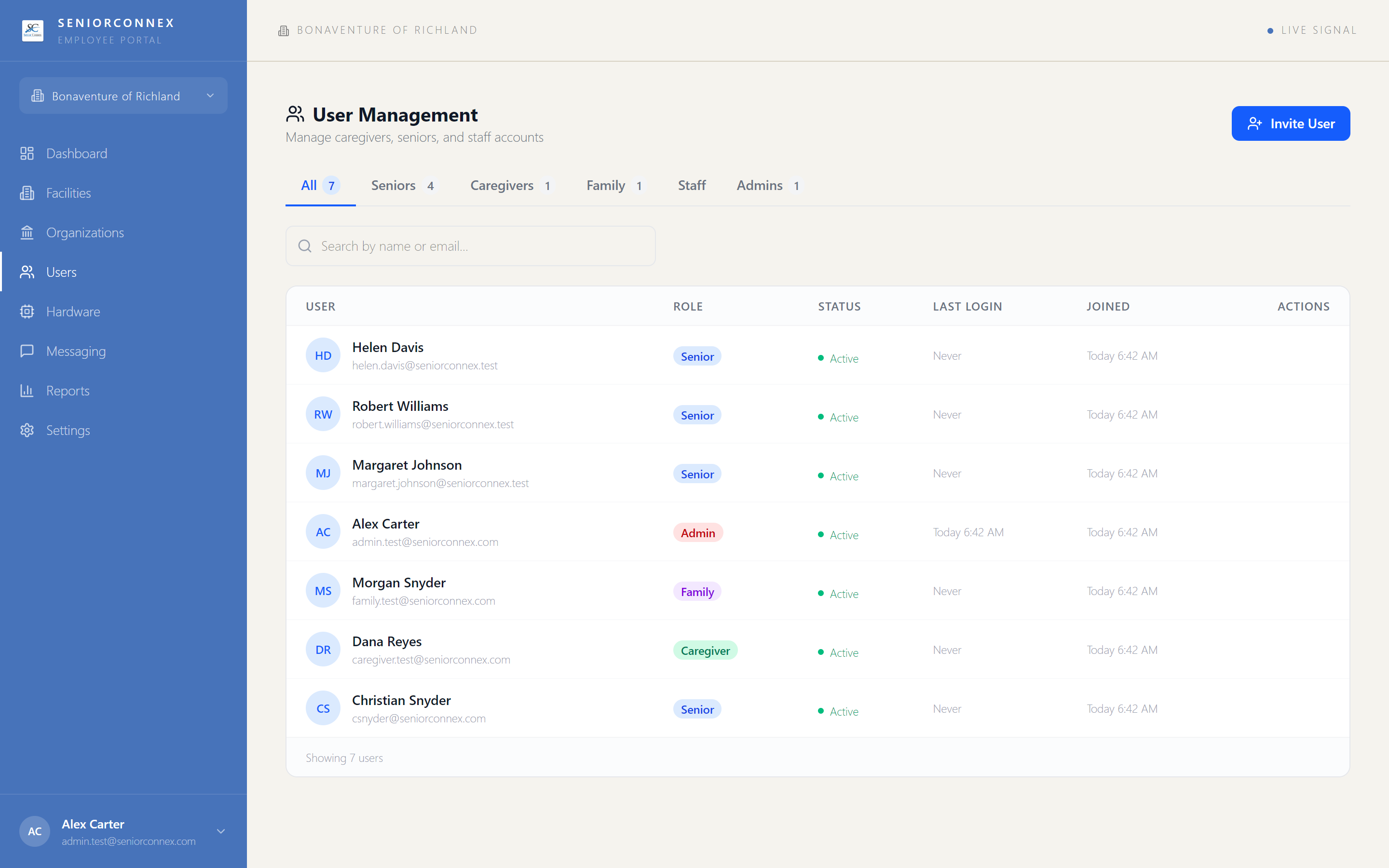This screenshot has height=868, width=1389.
Task: Click the Organizations bank icon in sidebar
Action: click(27, 232)
